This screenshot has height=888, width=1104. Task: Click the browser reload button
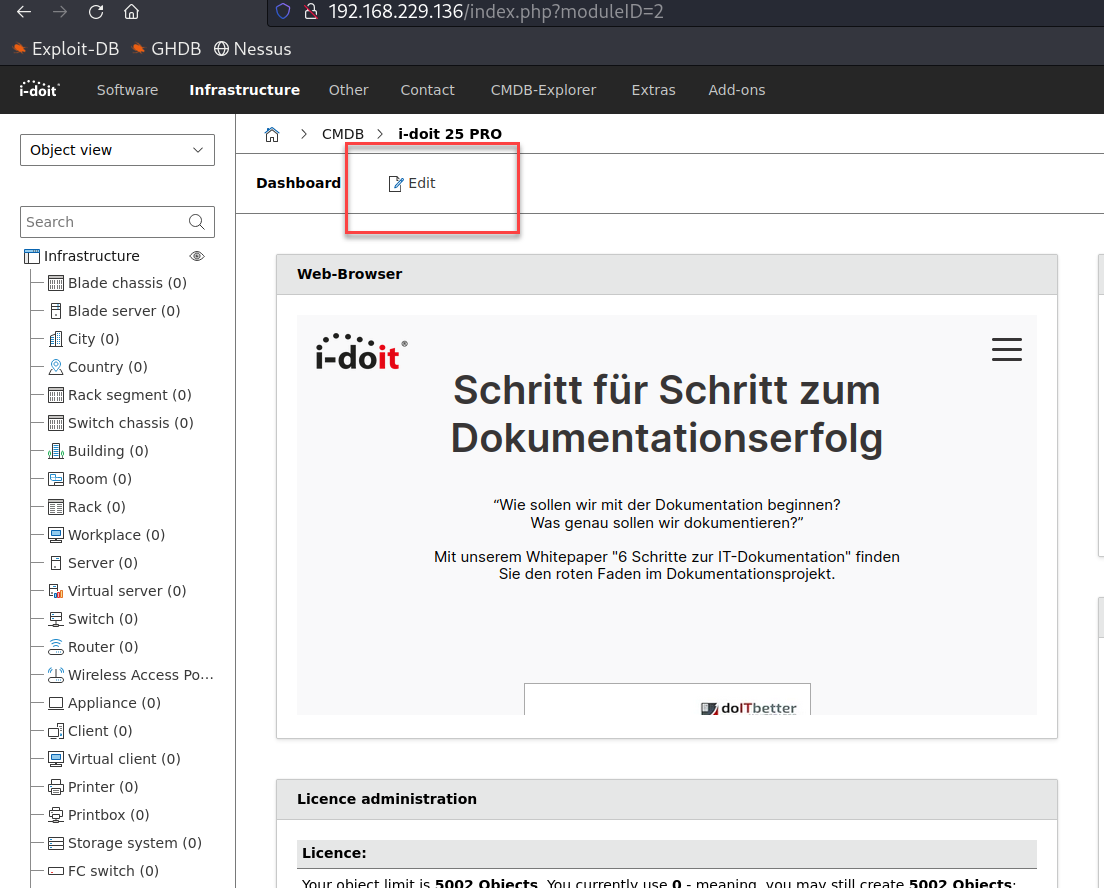click(x=96, y=11)
